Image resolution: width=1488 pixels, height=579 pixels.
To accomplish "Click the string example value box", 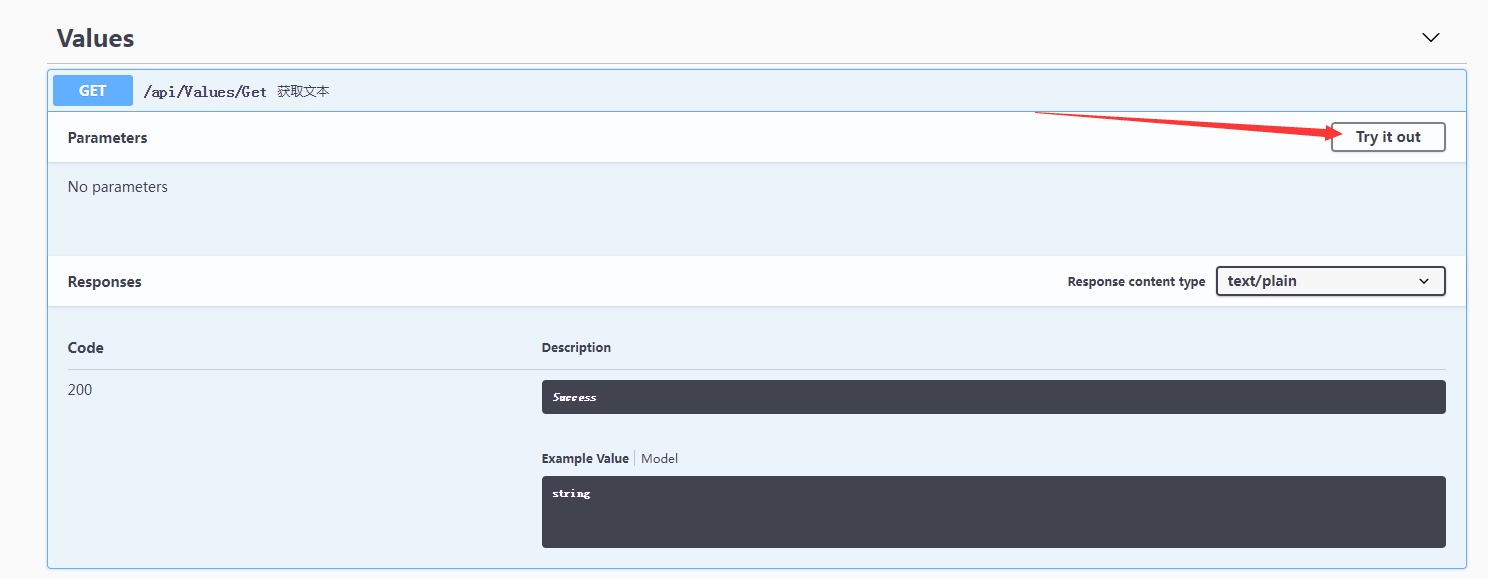I will 993,512.
